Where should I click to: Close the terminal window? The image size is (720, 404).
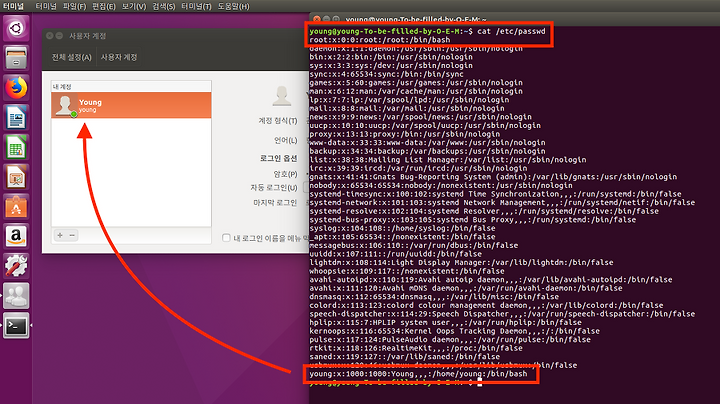(317, 19)
